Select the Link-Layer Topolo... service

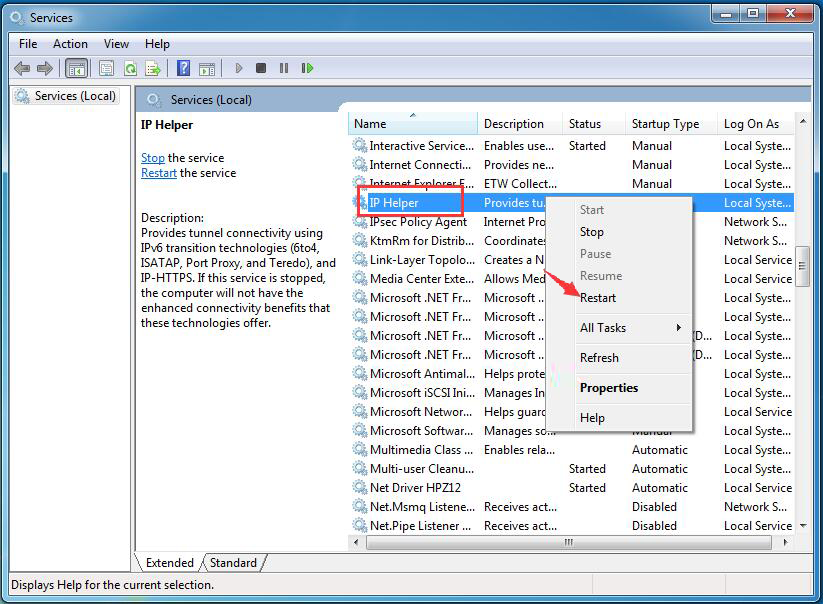(572, 260)
